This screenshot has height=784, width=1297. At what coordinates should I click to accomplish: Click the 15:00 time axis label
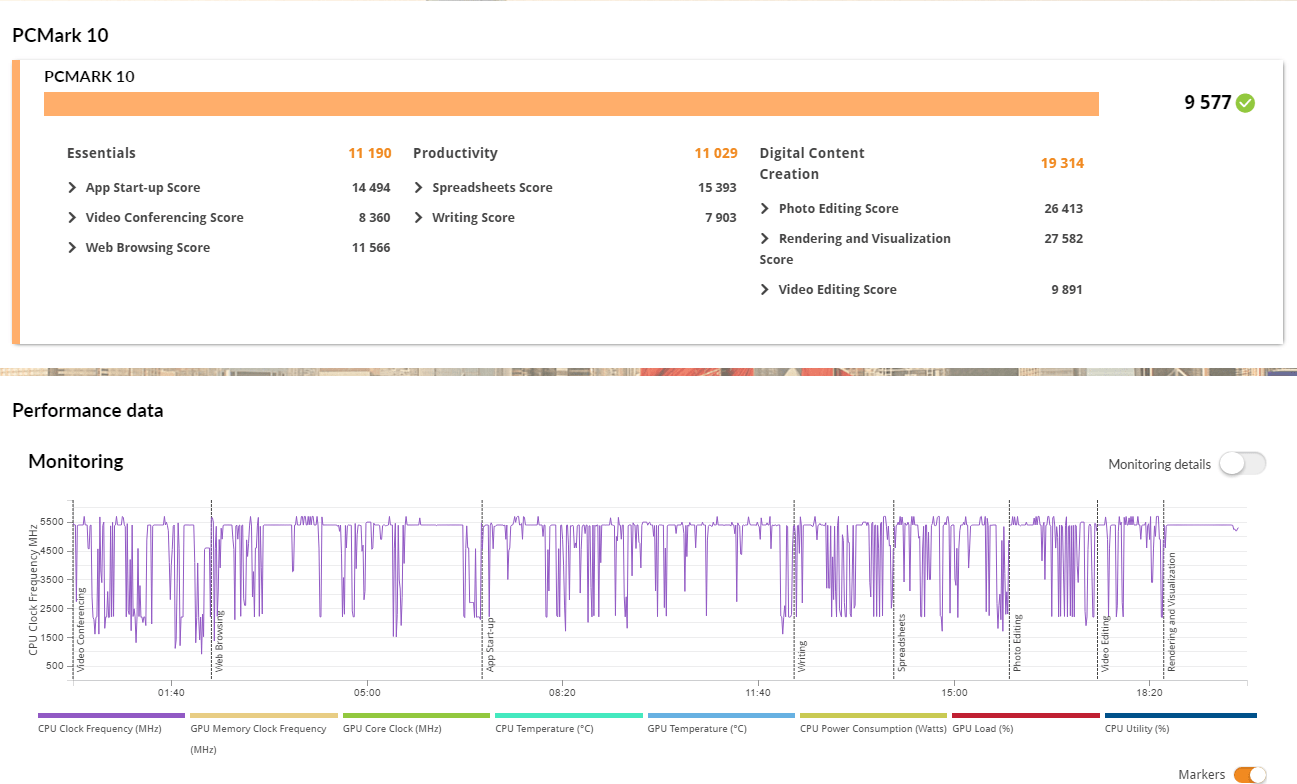click(x=954, y=692)
